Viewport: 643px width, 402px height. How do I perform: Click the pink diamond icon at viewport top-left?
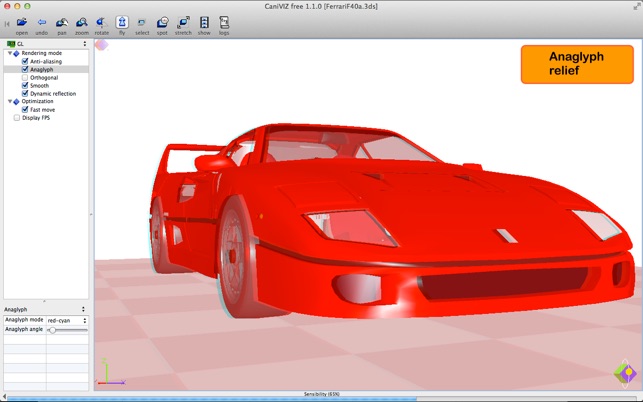click(x=101, y=45)
